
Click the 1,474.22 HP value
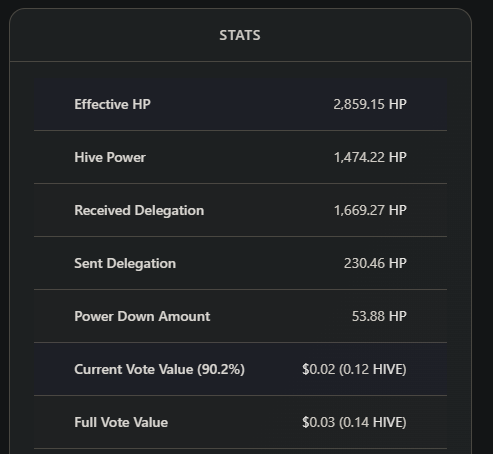click(370, 157)
